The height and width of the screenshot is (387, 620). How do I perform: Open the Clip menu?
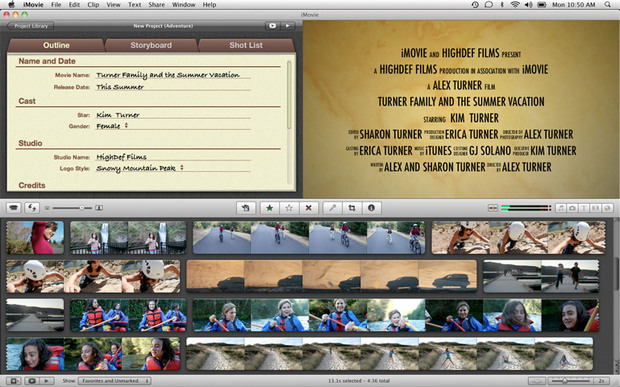93,5
